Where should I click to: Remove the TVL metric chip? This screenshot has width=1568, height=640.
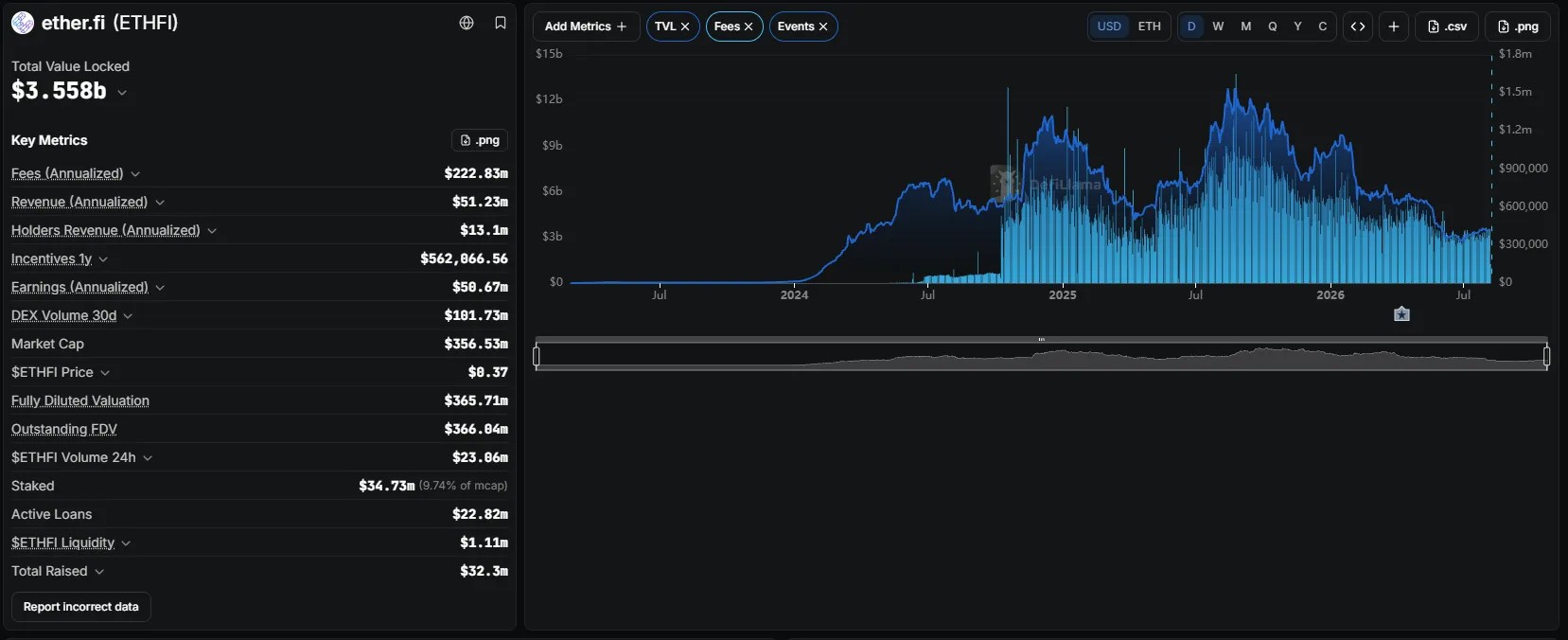[x=685, y=27]
